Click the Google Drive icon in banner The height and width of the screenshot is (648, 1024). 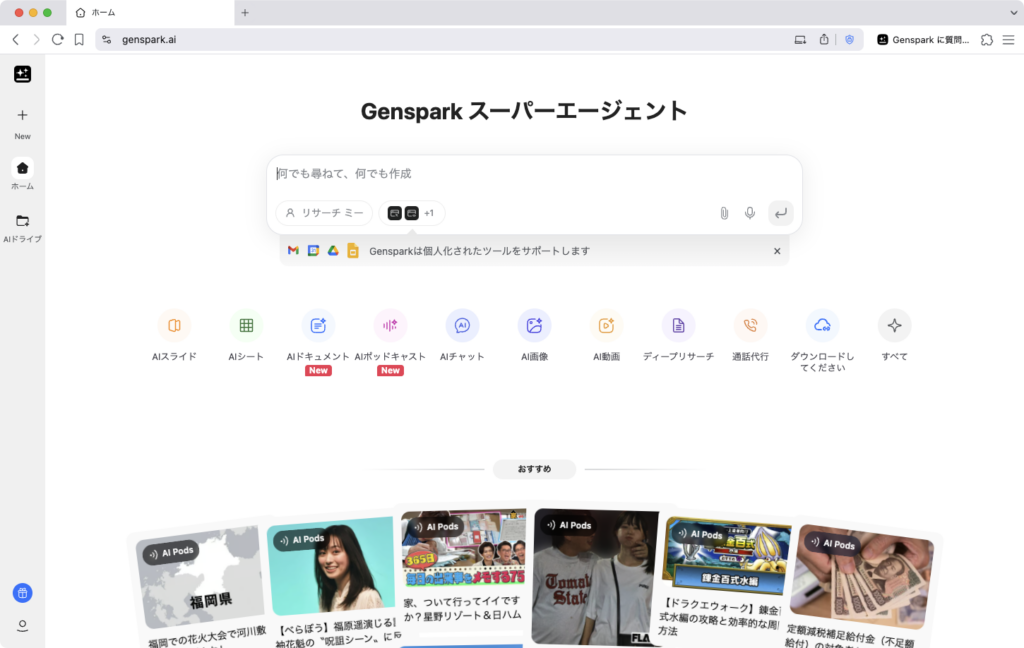(x=333, y=251)
